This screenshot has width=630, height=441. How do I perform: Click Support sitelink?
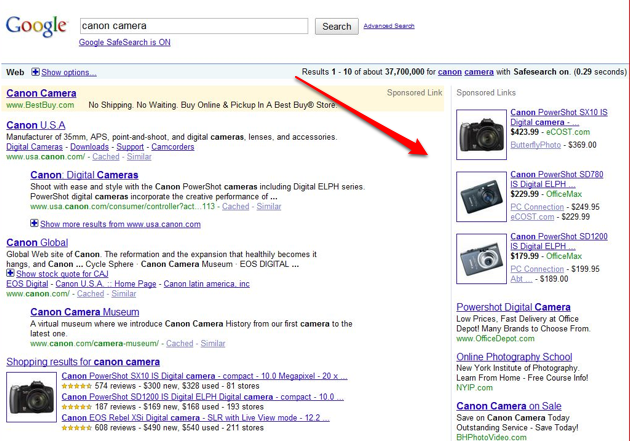coord(130,147)
